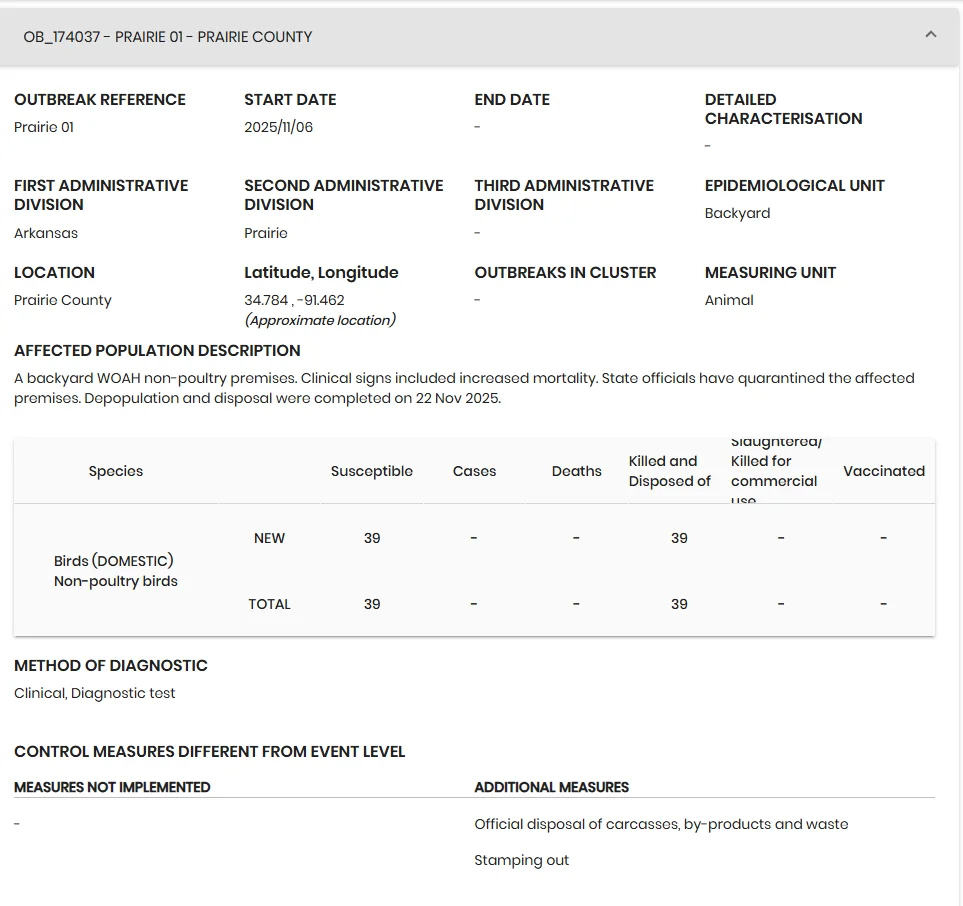Screen dimensions: 963x906
Task: Select the affected population description paragraph
Action: coord(464,388)
